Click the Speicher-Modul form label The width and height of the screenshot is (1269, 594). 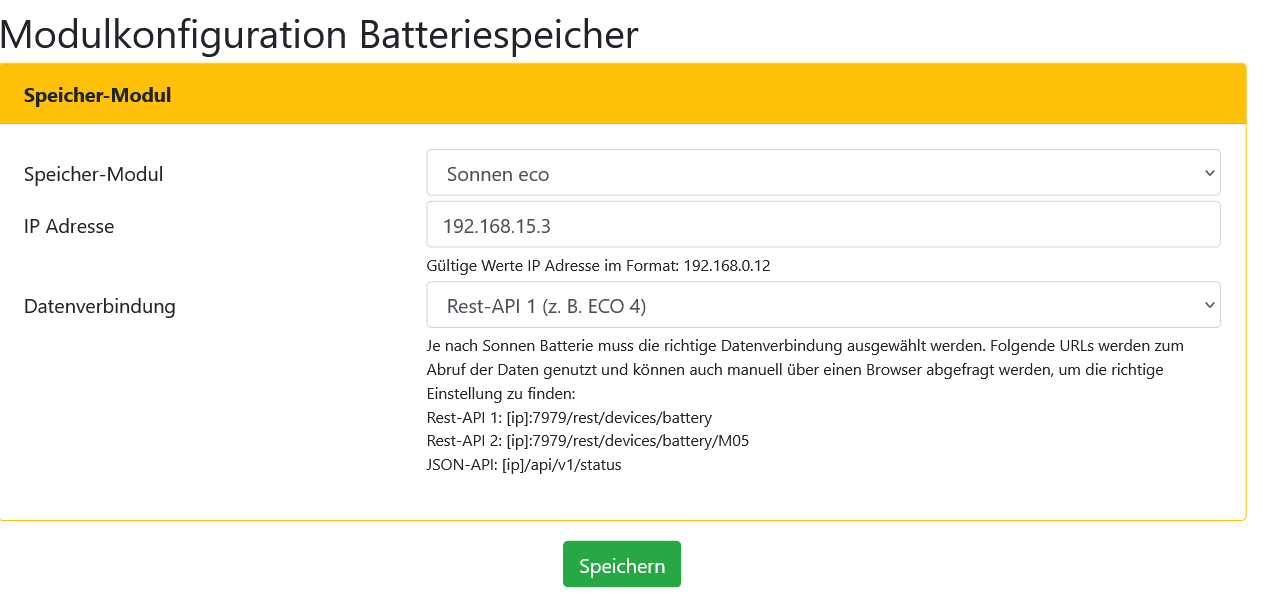(x=94, y=174)
